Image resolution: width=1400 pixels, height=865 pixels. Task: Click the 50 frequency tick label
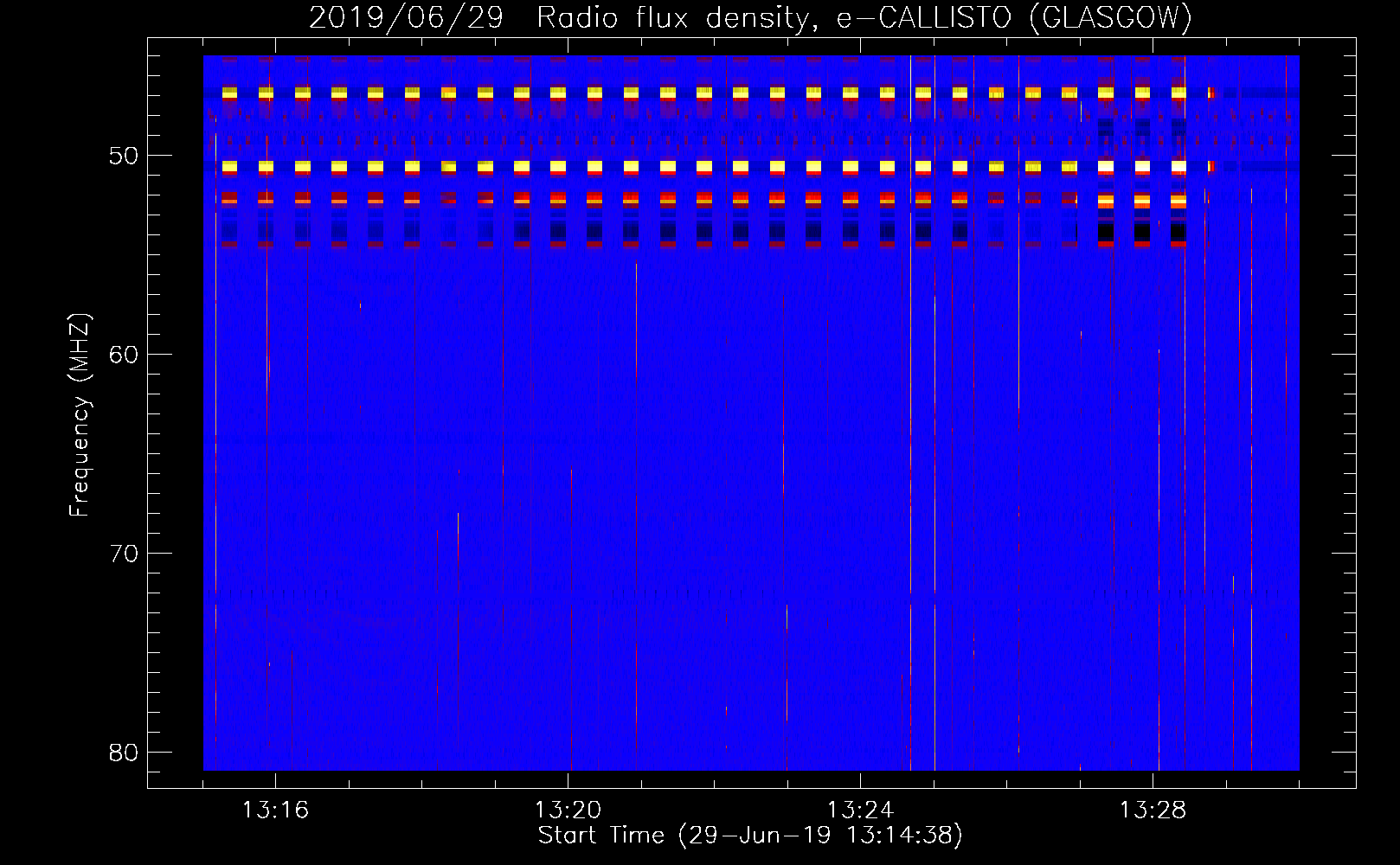(124, 156)
